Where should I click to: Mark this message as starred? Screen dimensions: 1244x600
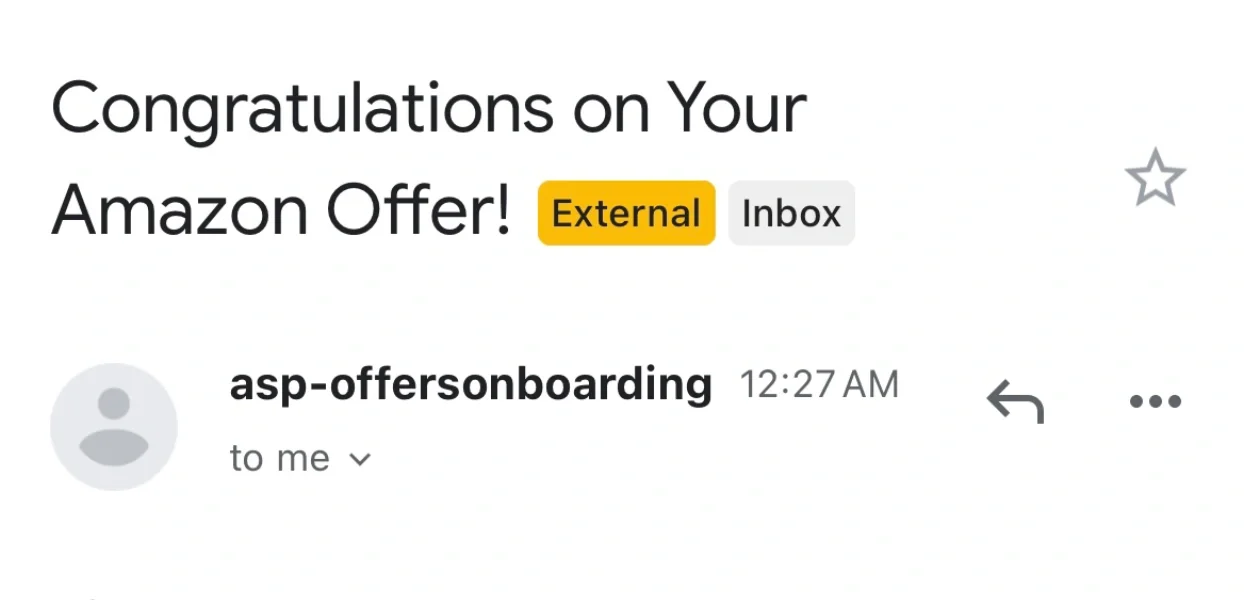[1155, 180]
